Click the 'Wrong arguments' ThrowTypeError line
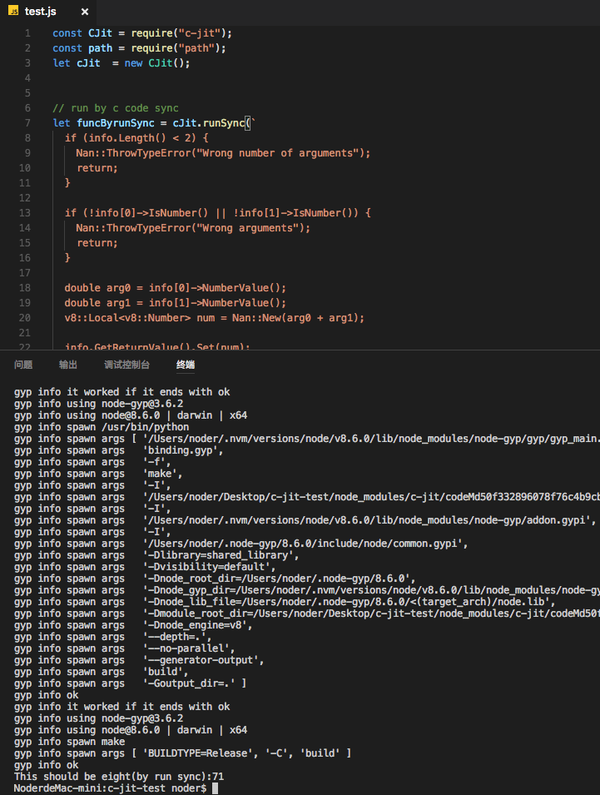Screen dimensions: 600x795 point(193,228)
